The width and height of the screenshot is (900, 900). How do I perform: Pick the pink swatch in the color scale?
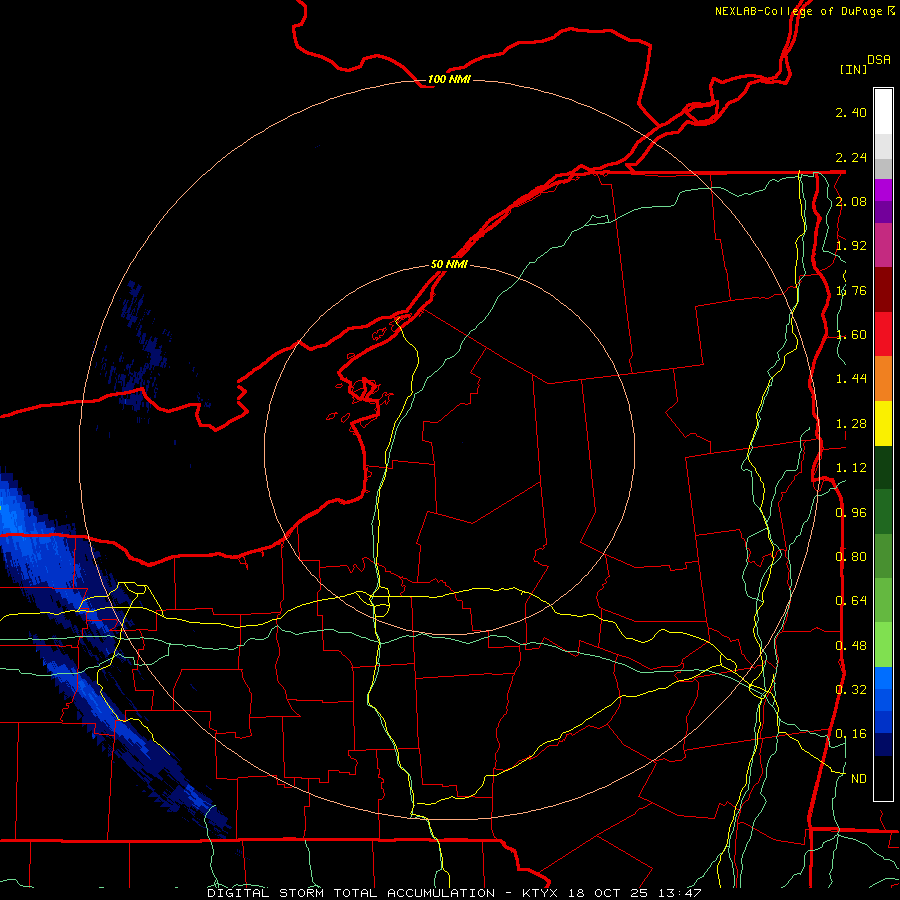coord(883,245)
